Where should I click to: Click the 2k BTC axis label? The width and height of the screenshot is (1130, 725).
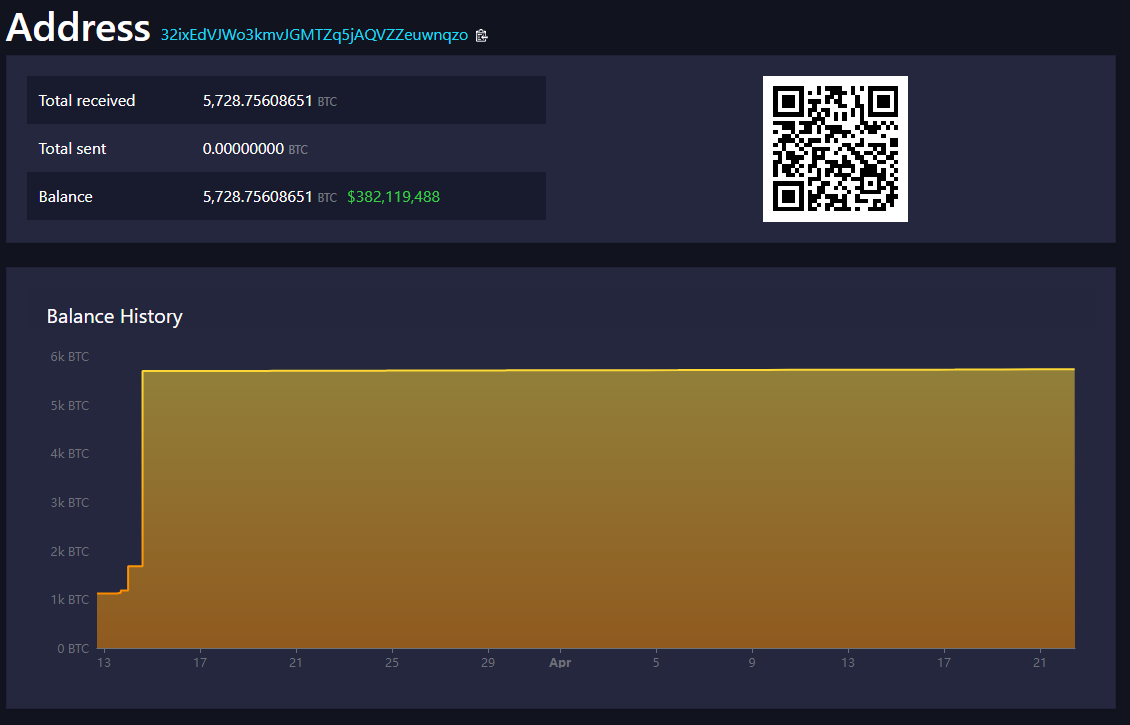click(x=69, y=551)
